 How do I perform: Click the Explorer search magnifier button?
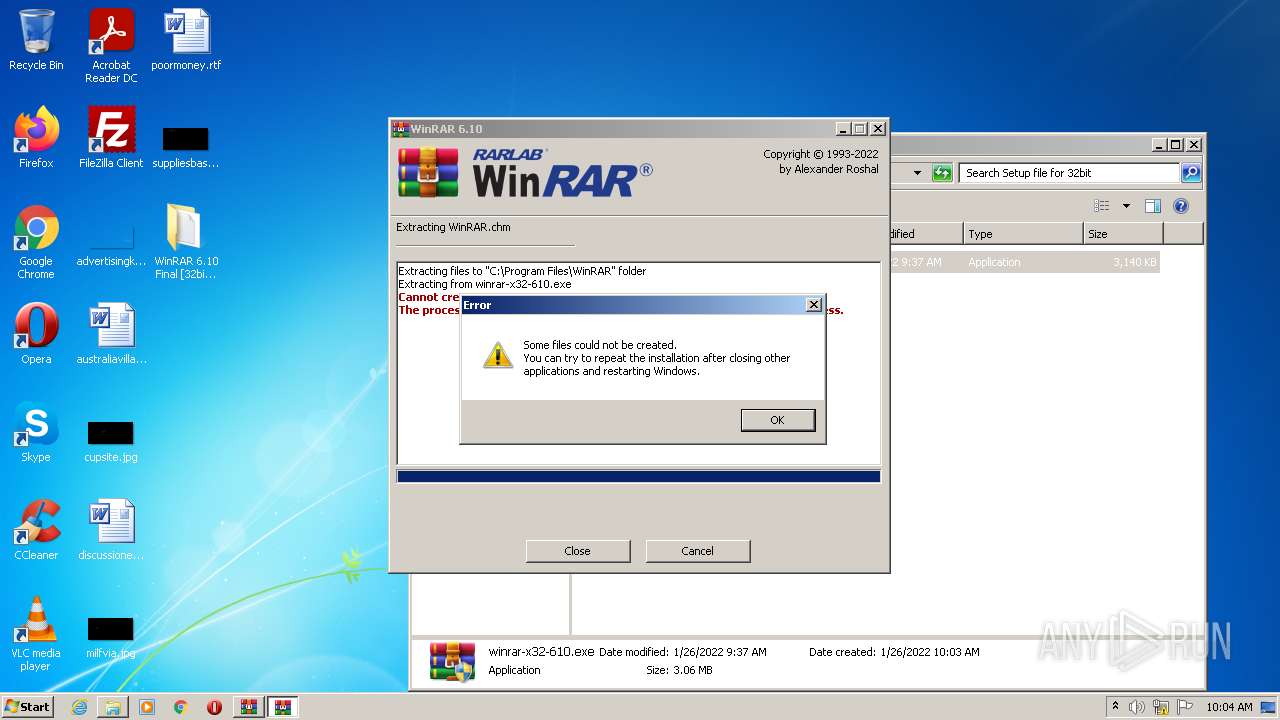[x=1190, y=173]
